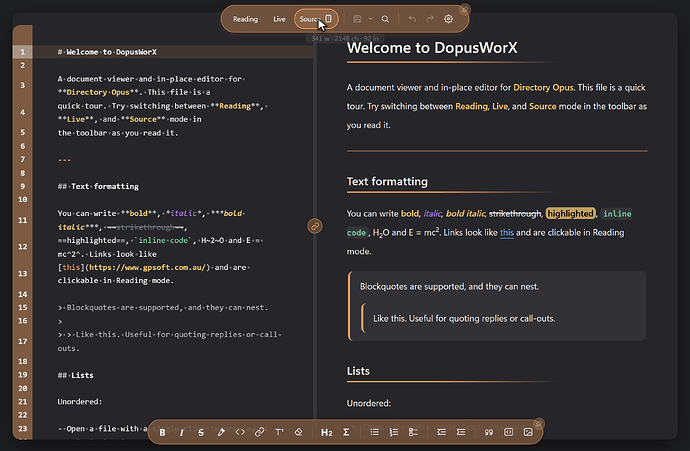Toggle scroll sync link on the divider
Screen dimensions: 690x451
point(315,226)
